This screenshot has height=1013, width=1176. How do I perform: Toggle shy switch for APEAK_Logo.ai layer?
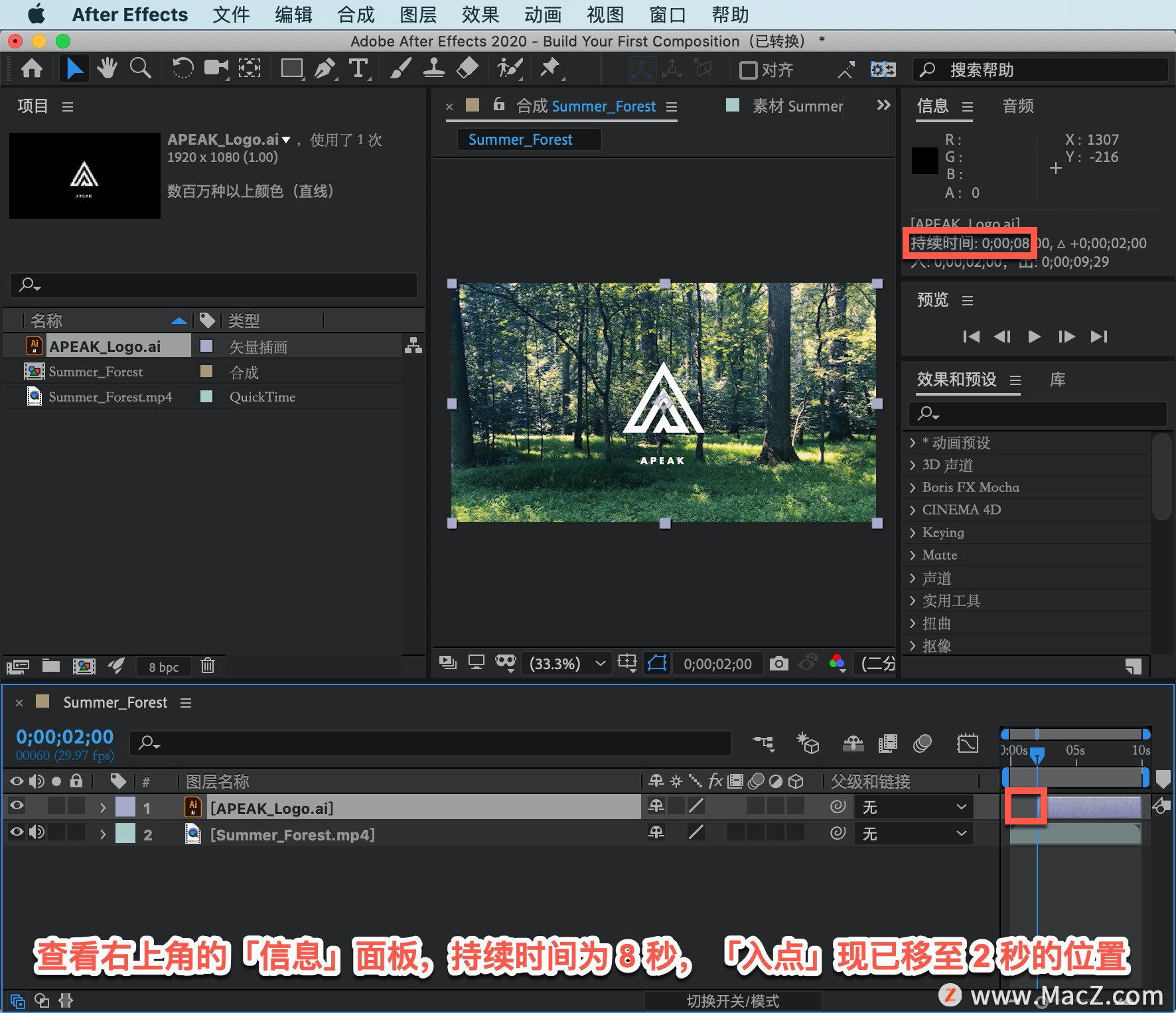656,806
